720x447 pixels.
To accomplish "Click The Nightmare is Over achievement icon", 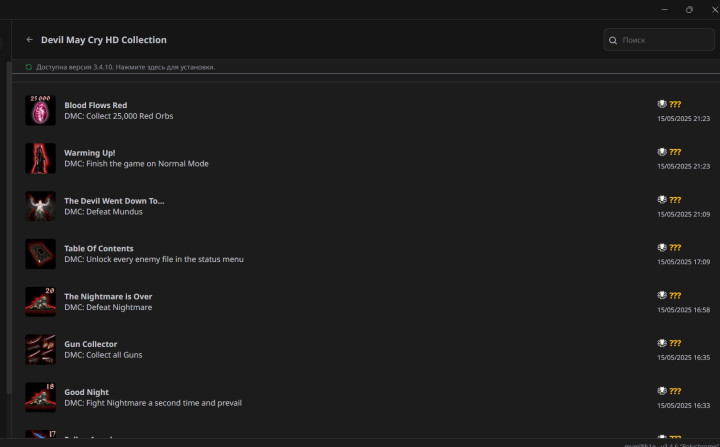I will coord(41,302).
